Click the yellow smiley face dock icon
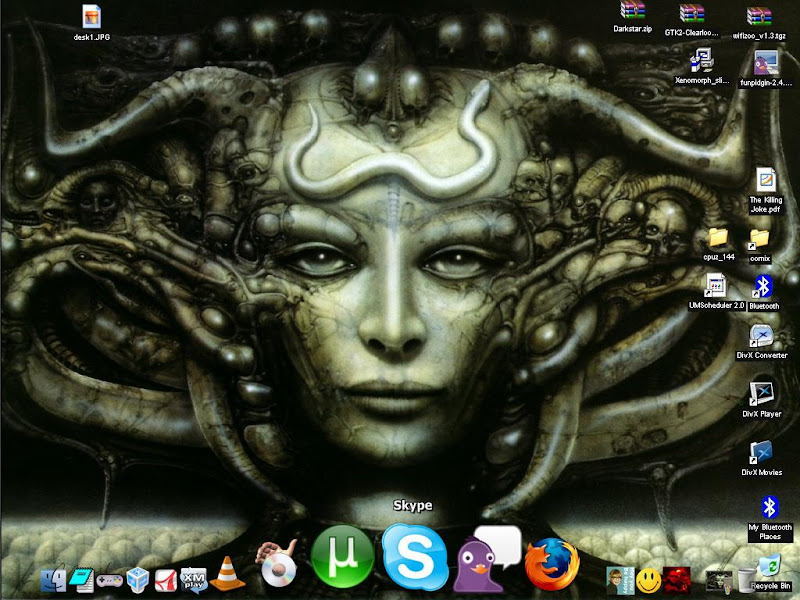The width and height of the screenshot is (800, 600). click(648, 581)
